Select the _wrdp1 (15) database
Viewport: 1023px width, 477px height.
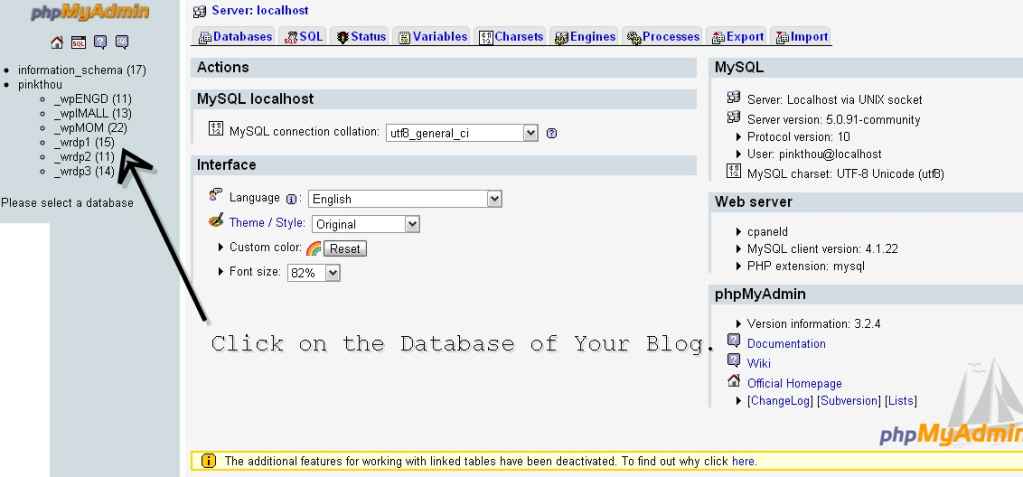click(84, 142)
